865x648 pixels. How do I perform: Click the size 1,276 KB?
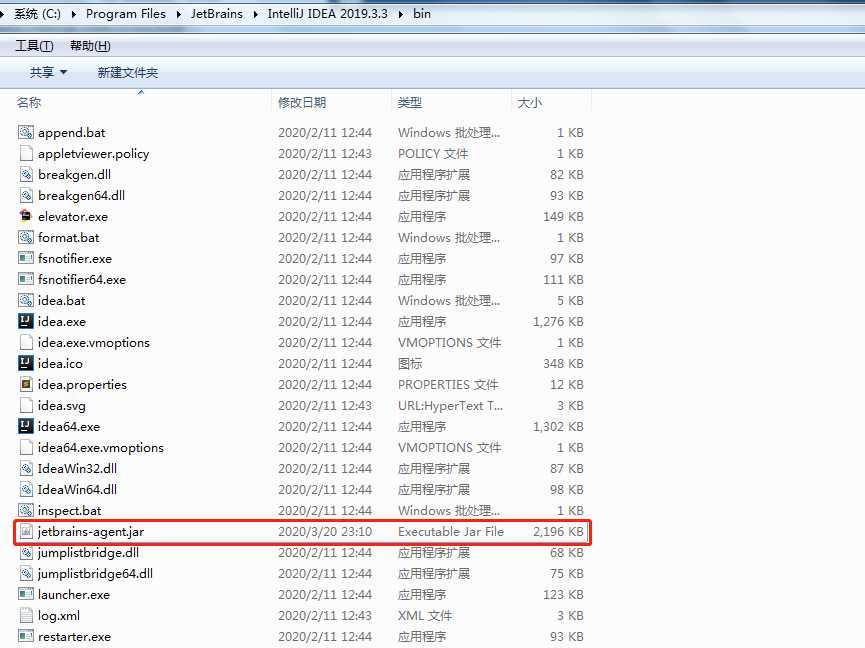(x=558, y=322)
